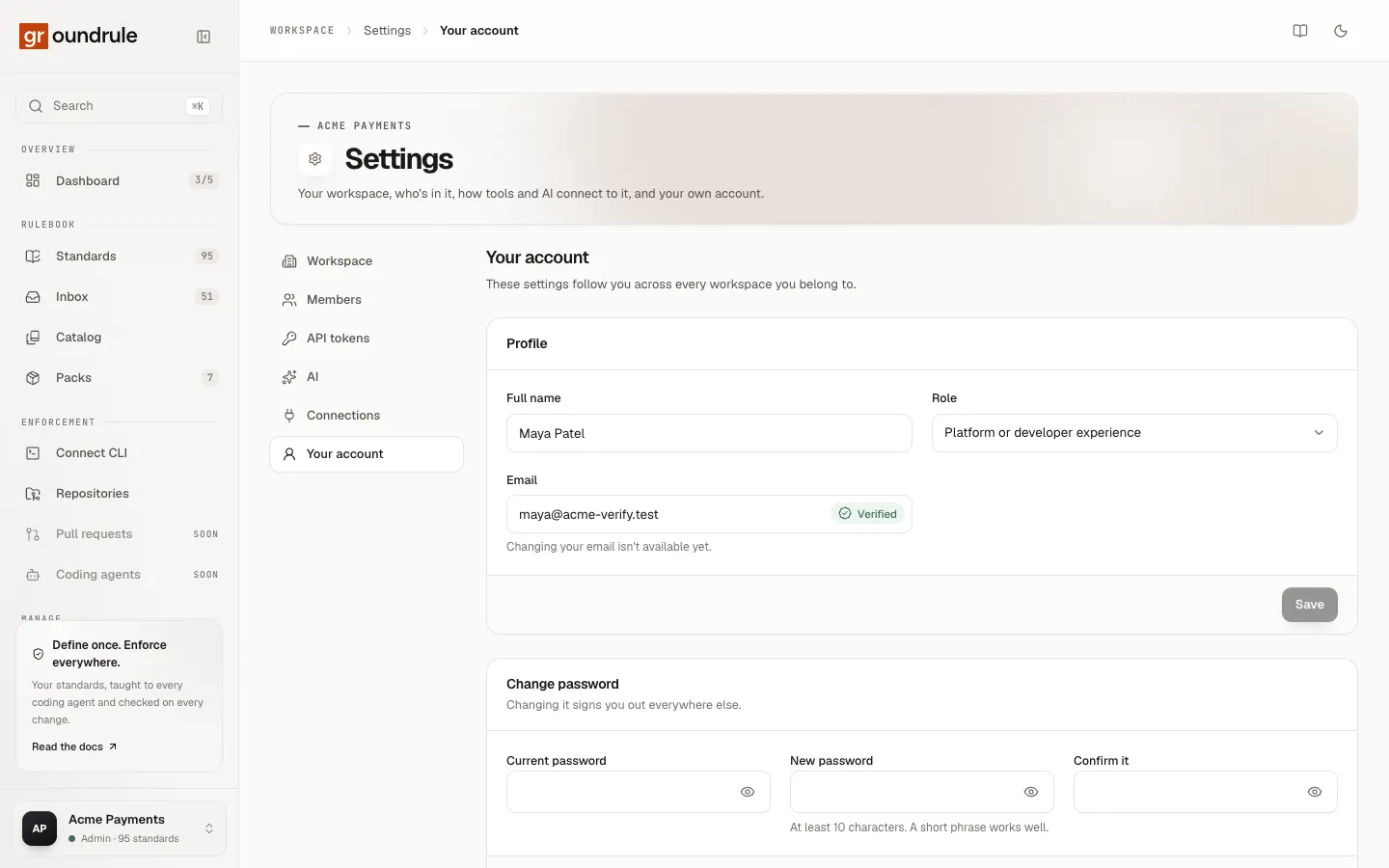
Task: Open the Workspace settings tab
Action: 367,261
